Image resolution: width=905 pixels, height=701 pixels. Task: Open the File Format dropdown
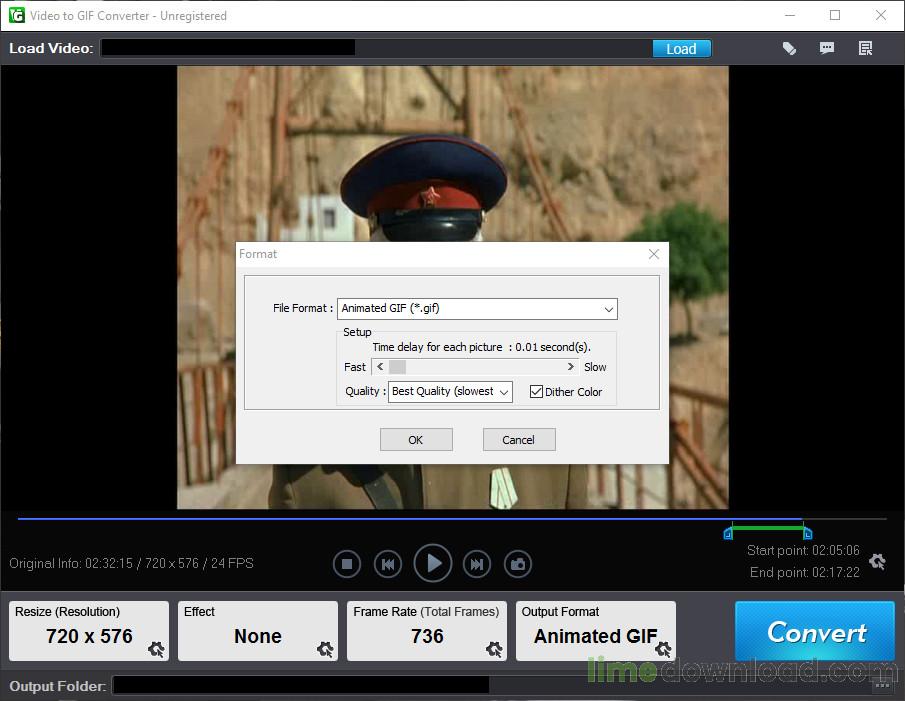coord(608,308)
